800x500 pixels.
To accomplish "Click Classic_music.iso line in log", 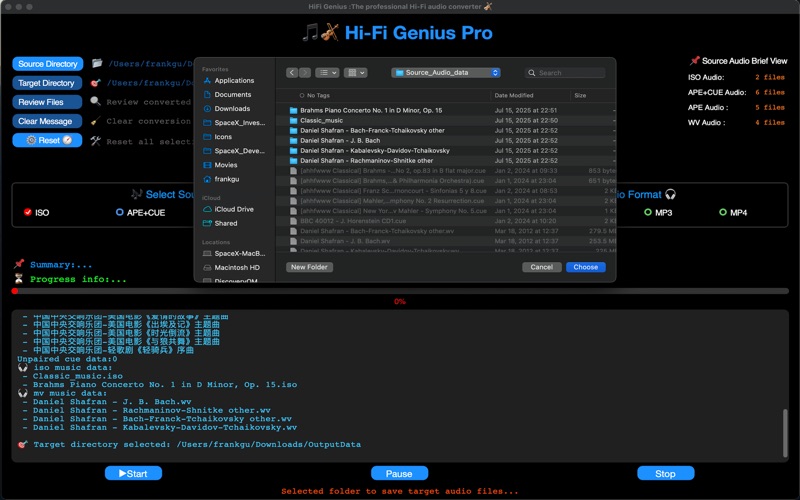I will (78, 376).
